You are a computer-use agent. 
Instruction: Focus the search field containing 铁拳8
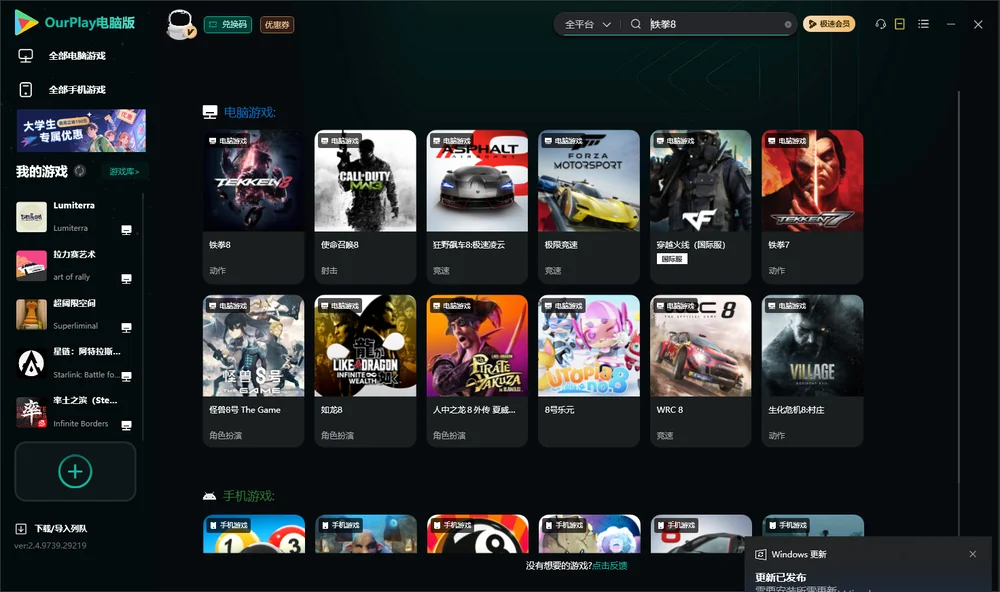tap(714, 24)
